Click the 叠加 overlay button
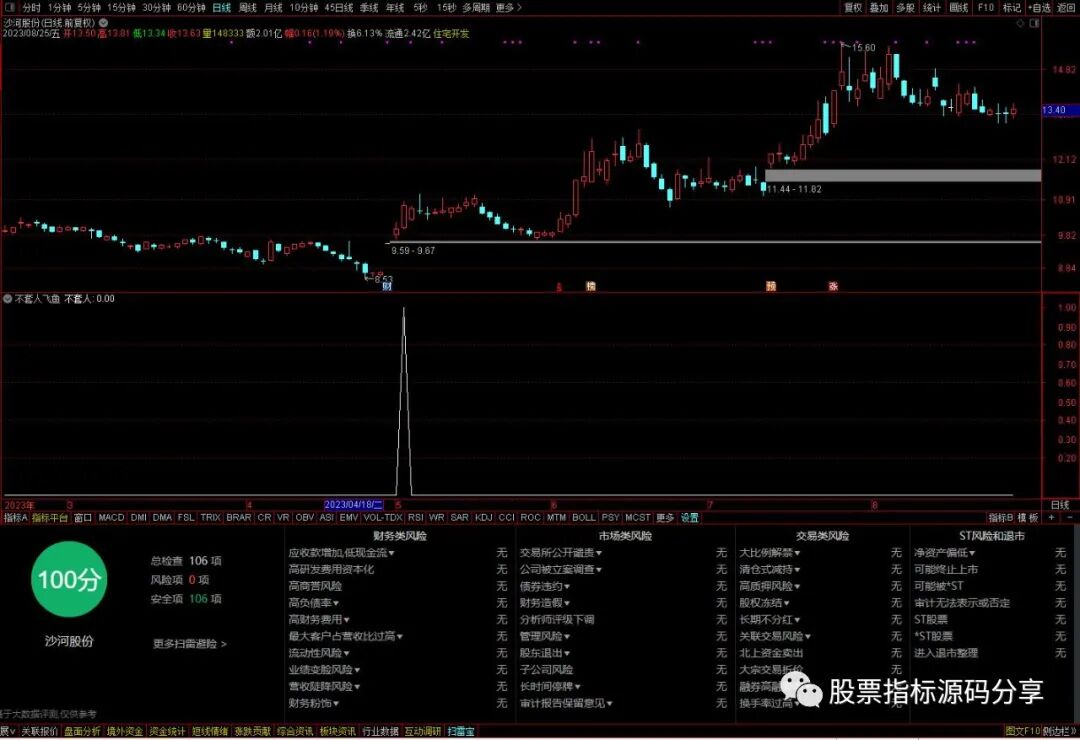The image size is (1080, 740). pyautogui.click(x=879, y=8)
